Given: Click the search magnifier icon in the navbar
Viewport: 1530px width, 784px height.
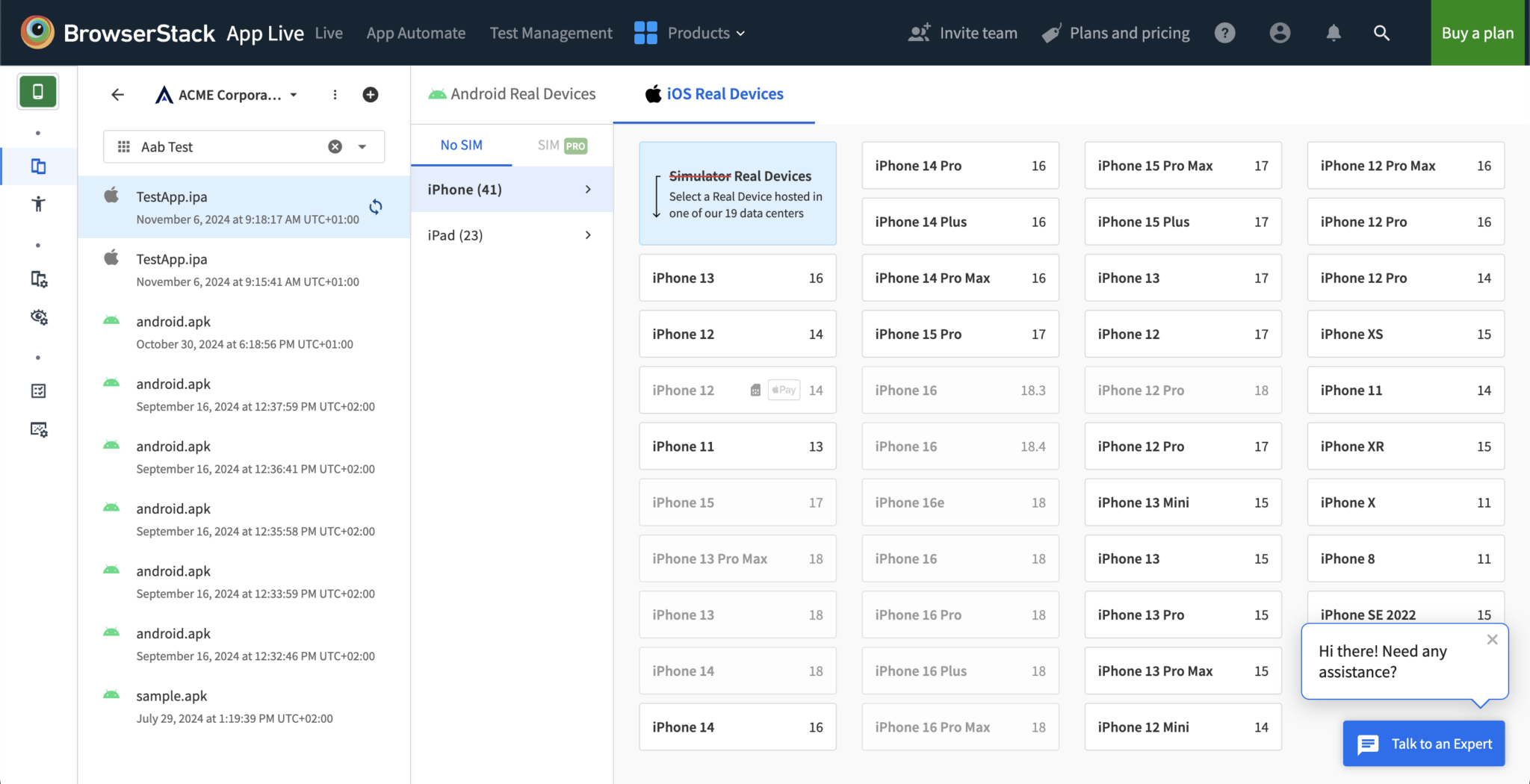Looking at the screenshot, I should 1381,32.
